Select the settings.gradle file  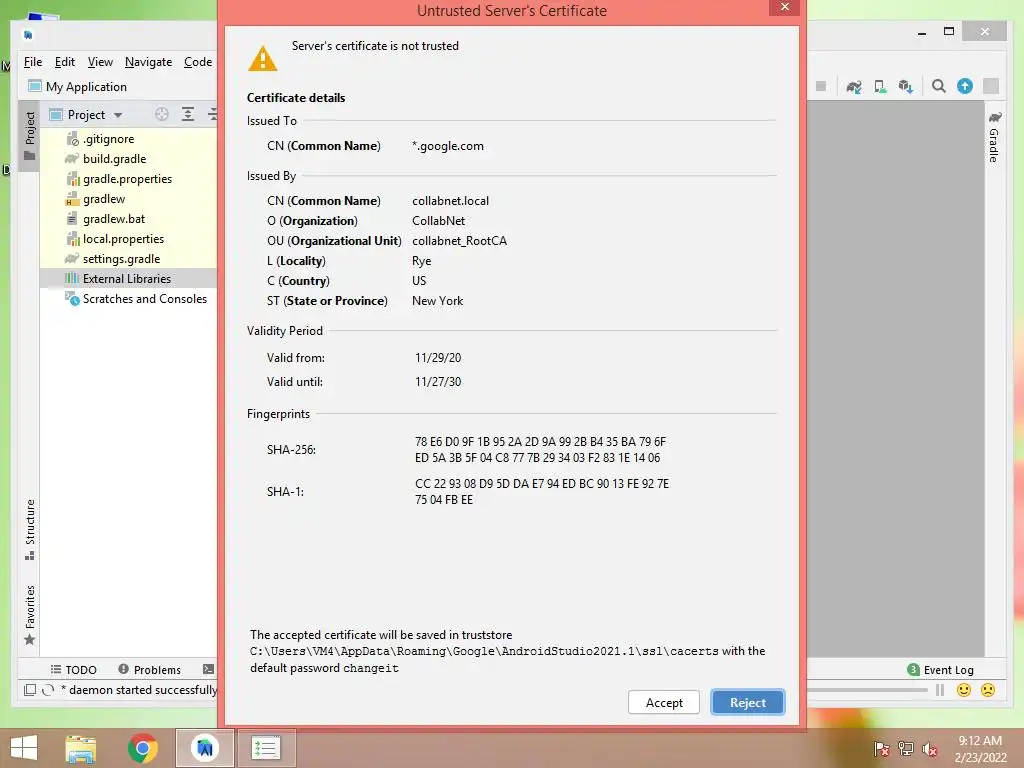tap(121, 259)
